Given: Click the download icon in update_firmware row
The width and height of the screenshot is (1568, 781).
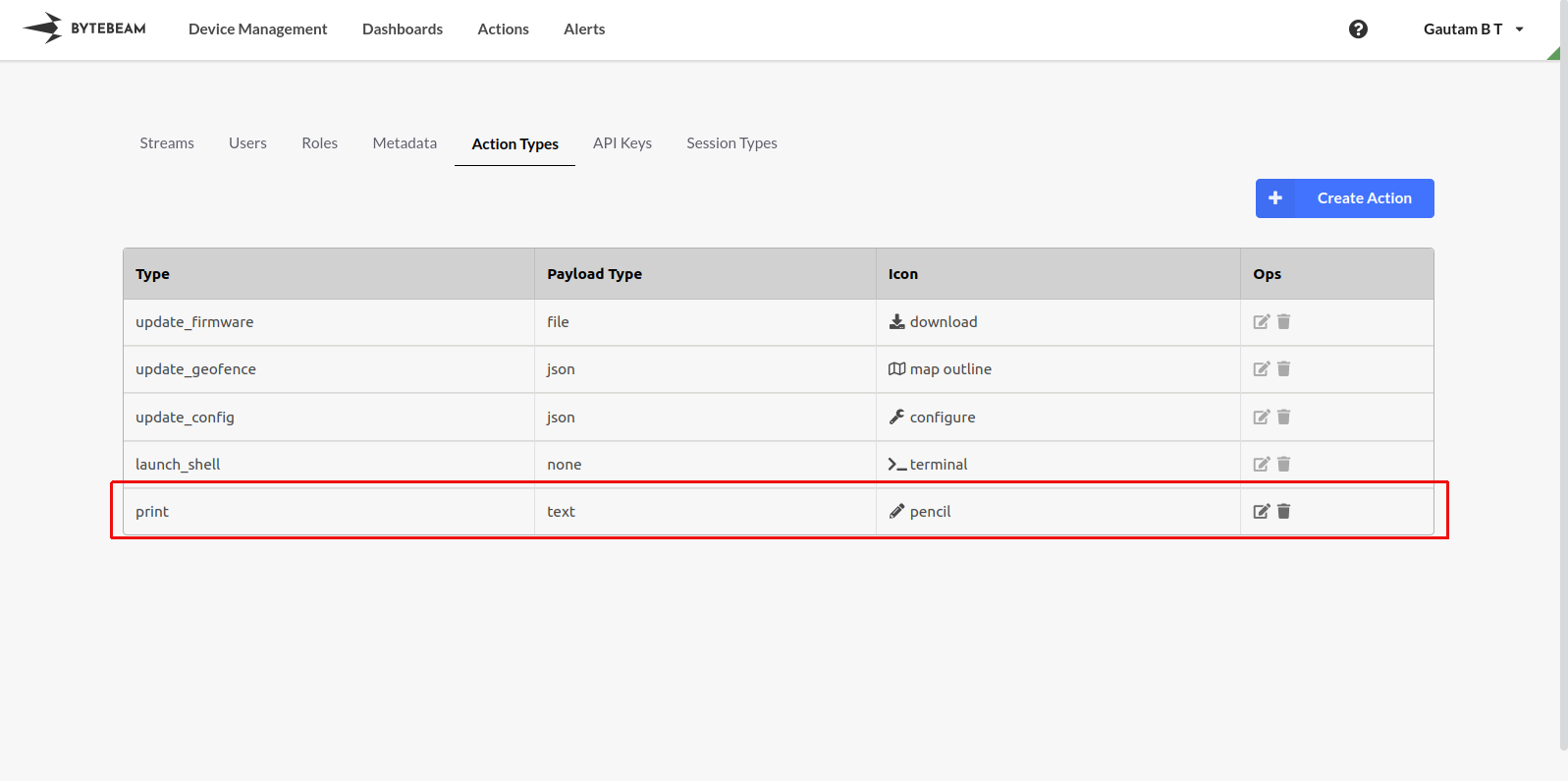Looking at the screenshot, I should pos(896,321).
